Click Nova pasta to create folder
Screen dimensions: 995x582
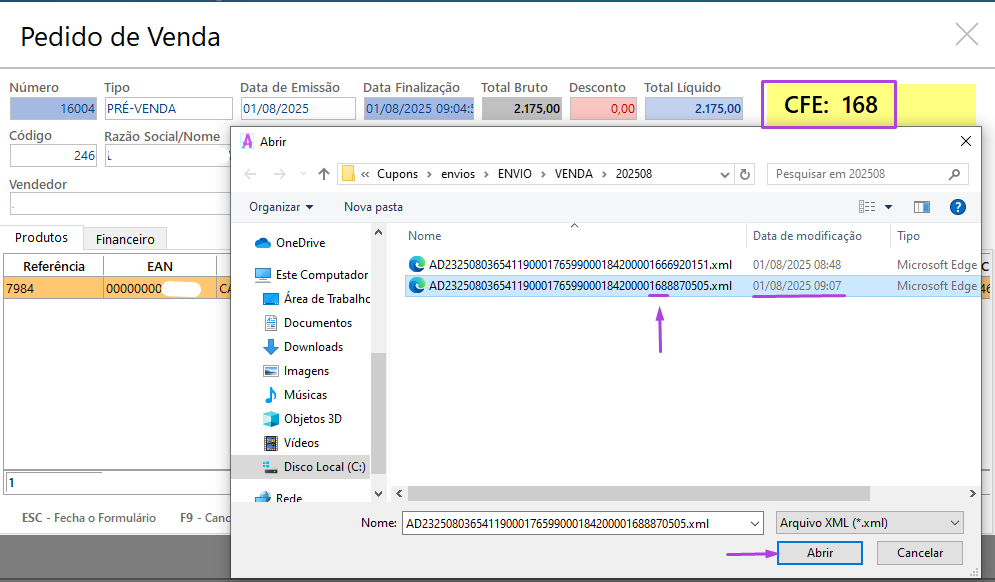[x=373, y=207]
